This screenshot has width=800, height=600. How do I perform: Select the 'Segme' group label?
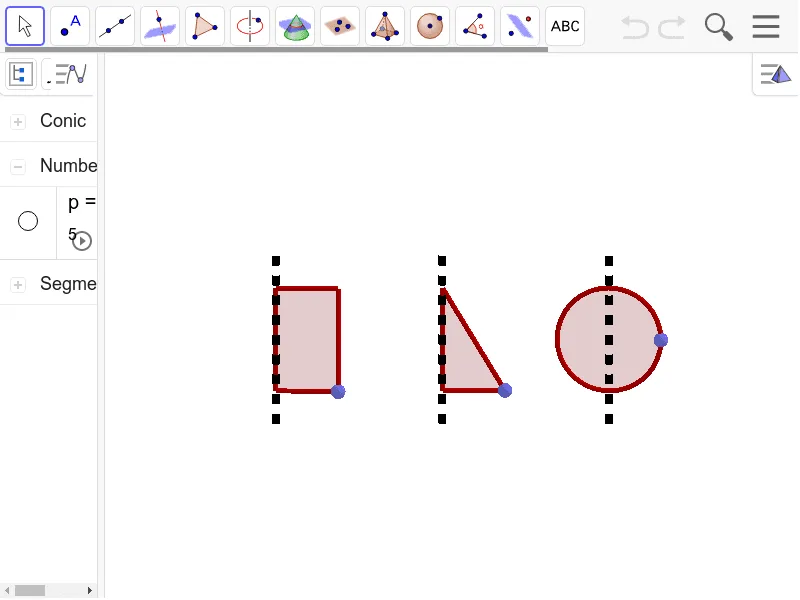[x=68, y=284]
